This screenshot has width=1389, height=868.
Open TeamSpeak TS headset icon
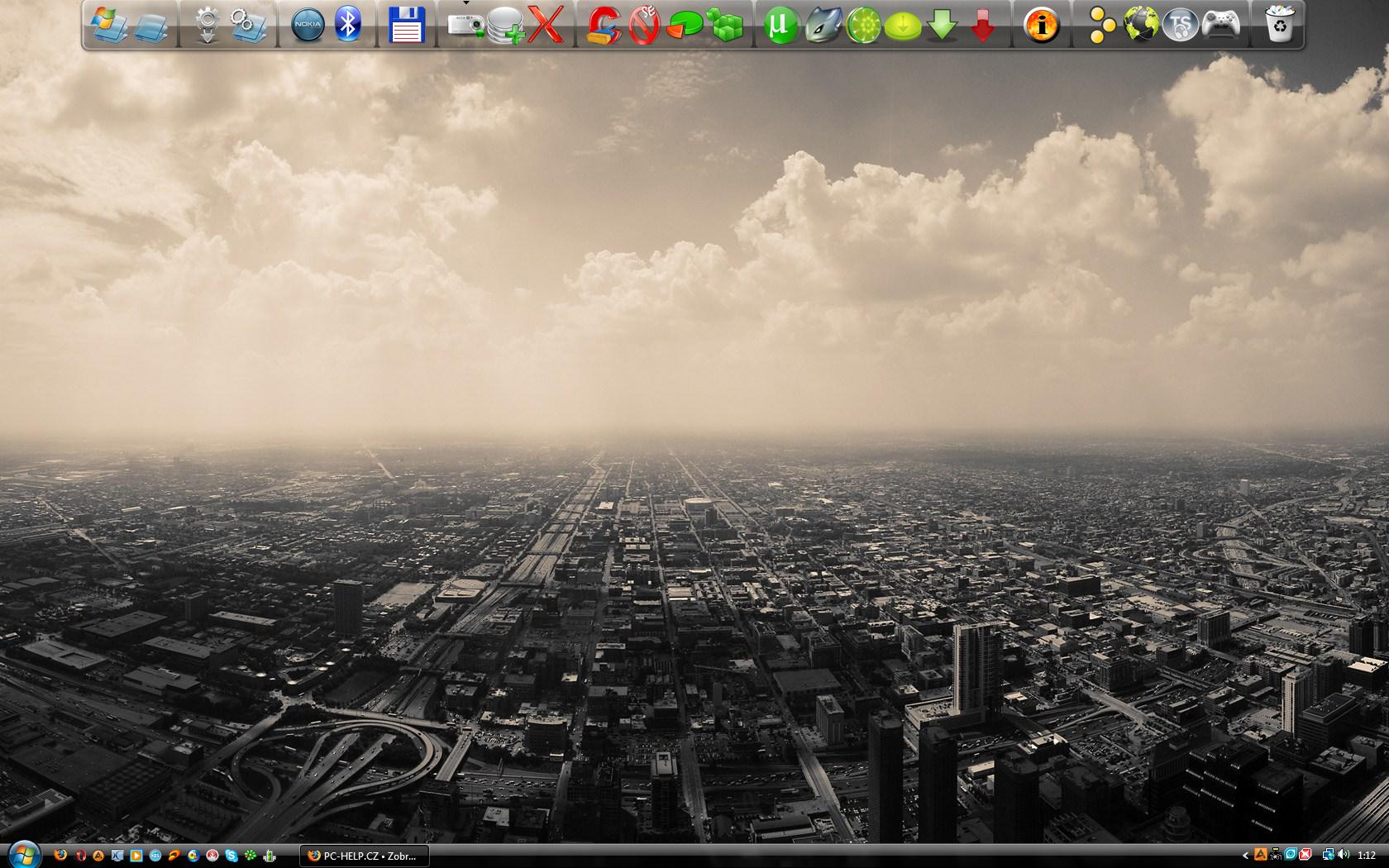click(x=1181, y=25)
